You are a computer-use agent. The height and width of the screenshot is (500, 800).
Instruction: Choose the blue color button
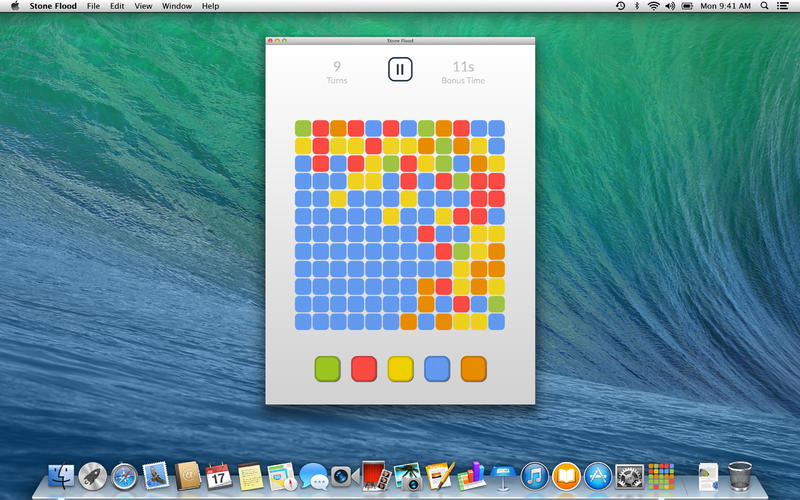pos(437,369)
